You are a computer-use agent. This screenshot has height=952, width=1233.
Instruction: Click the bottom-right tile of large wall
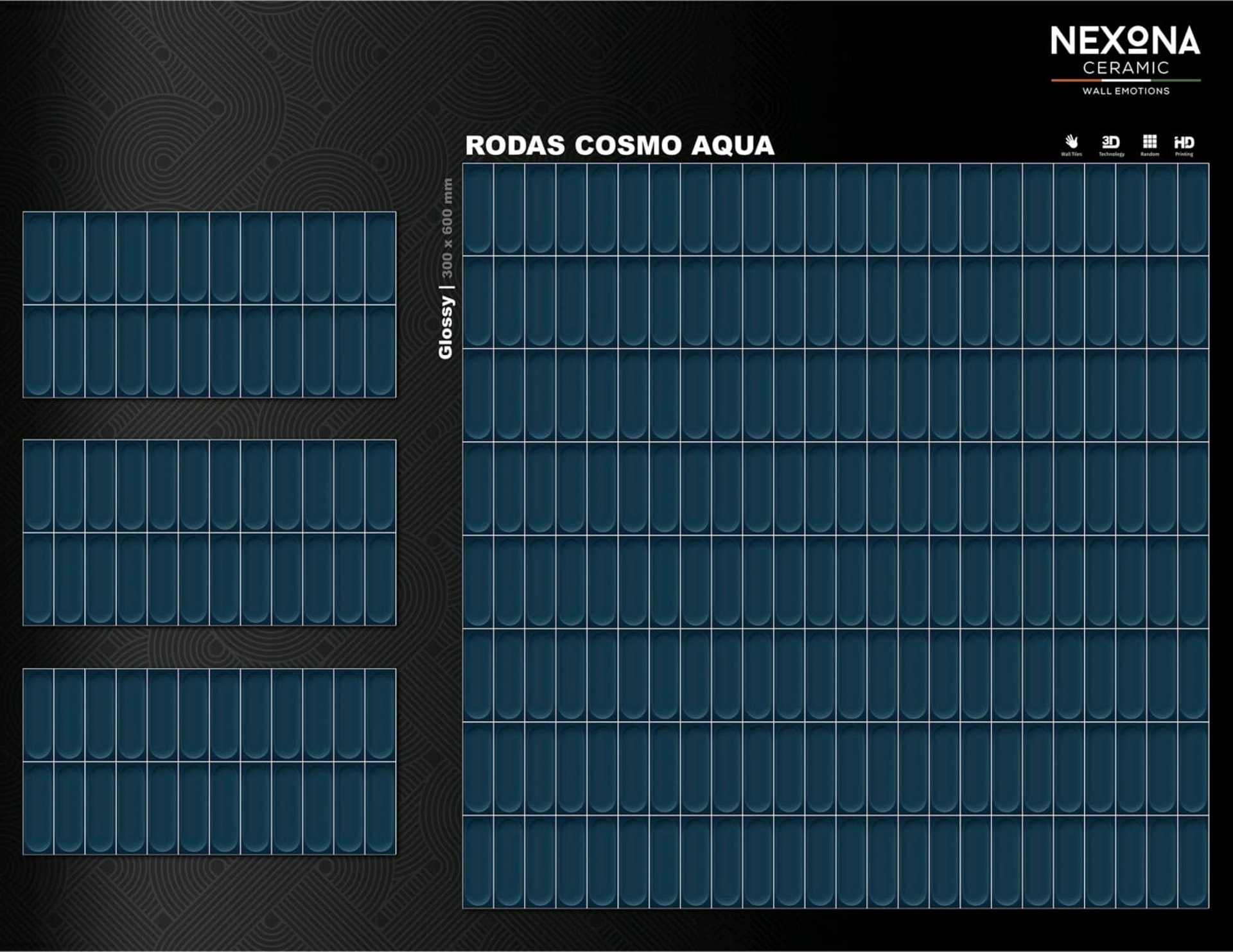point(1193,862)
